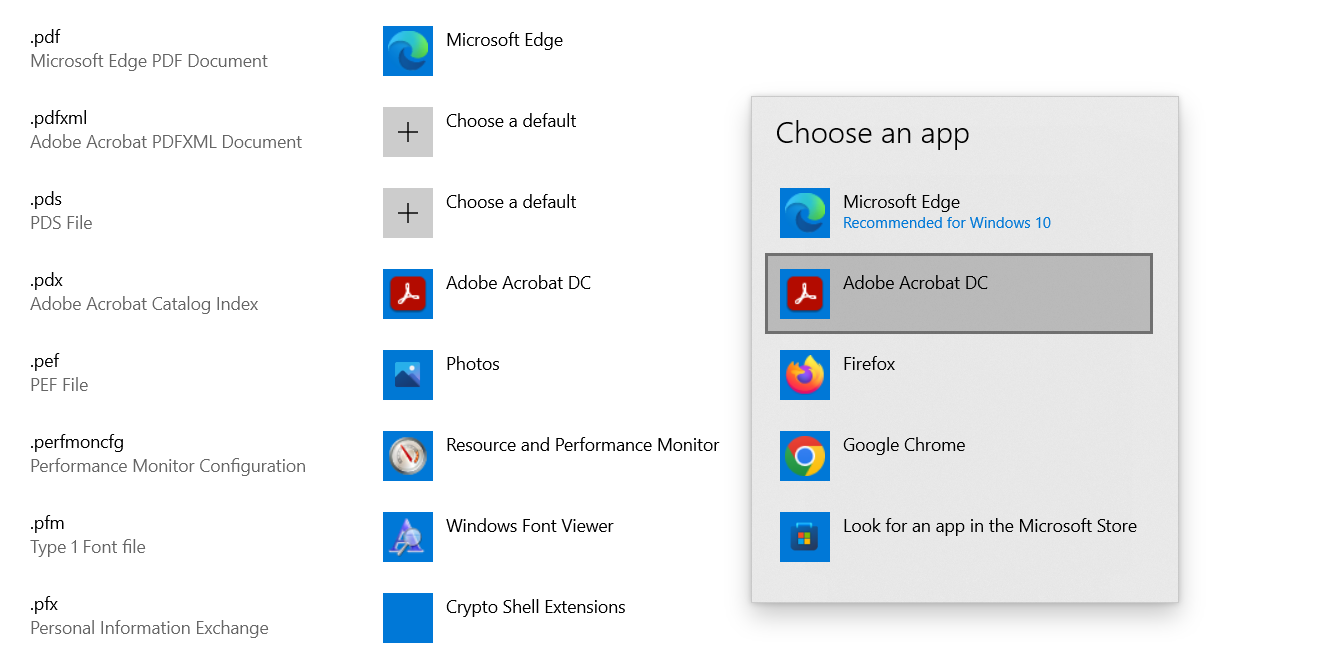1330x647 pixels.
Task: Click the Windows Font Viewer icon
Action: [x=408, y=537]
